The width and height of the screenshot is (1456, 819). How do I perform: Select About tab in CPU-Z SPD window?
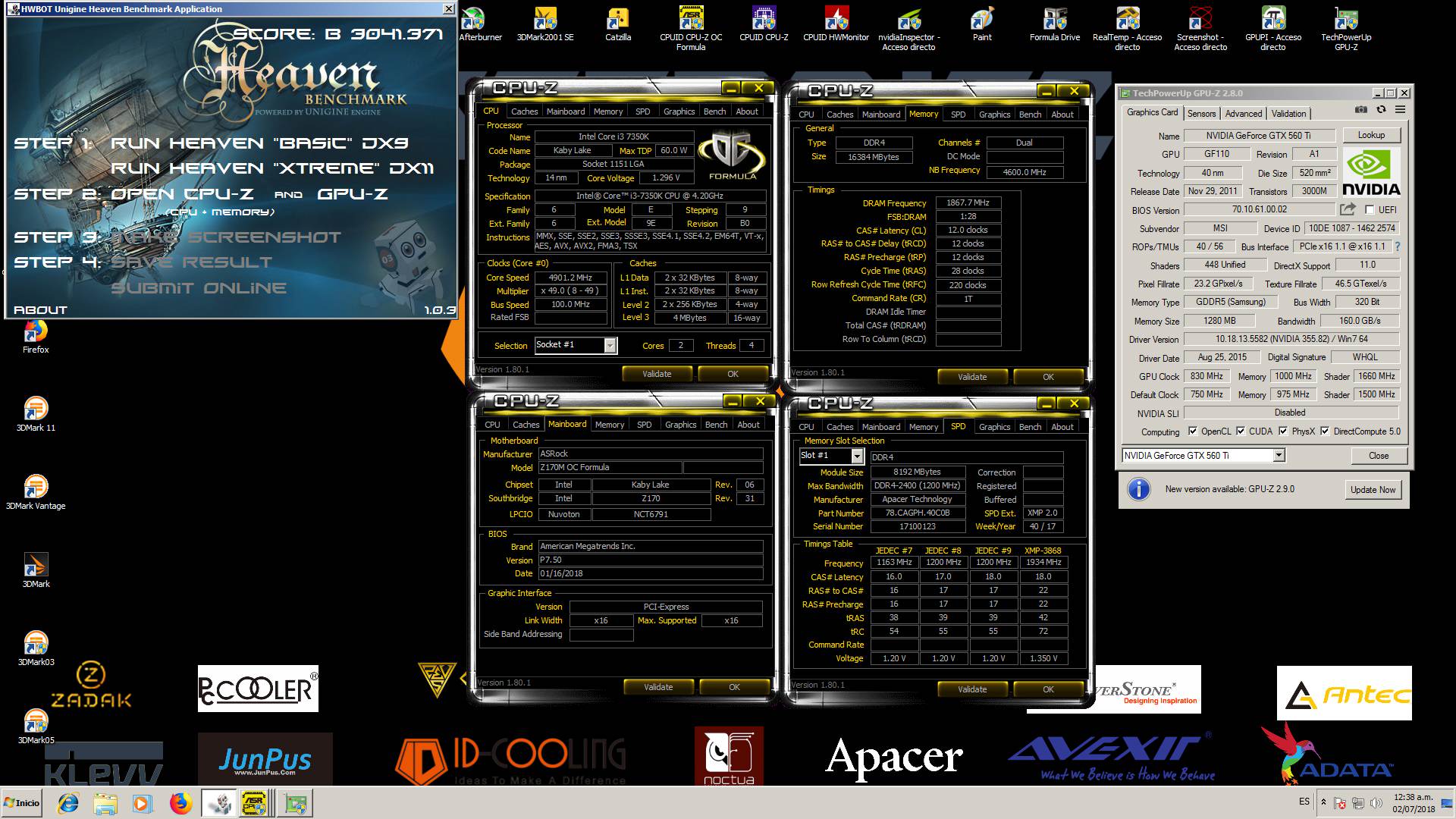coord(1062,427)
